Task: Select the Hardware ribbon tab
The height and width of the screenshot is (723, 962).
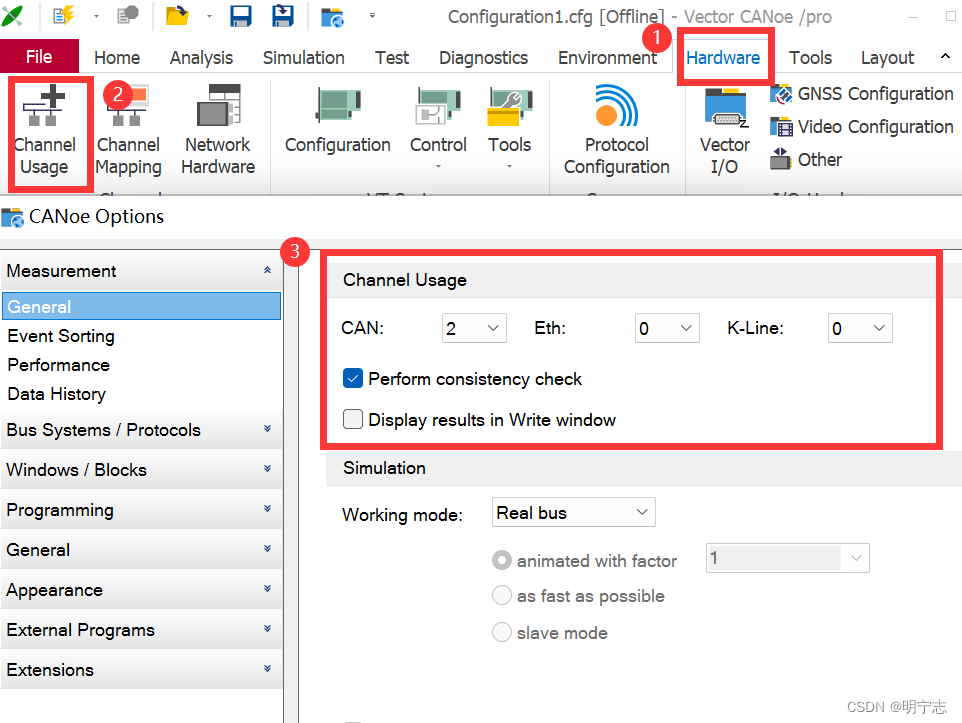Action: (x=723, y=58)
